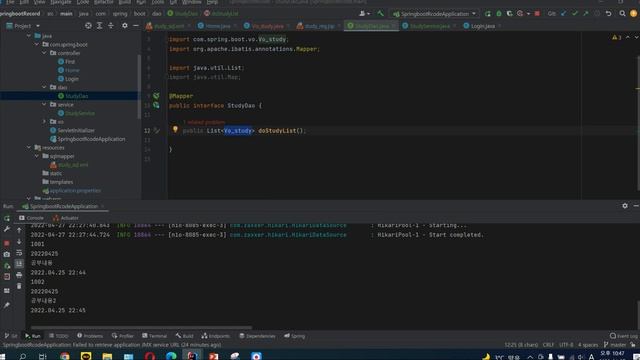
Task: Click the Build project hammer icon
Action: click(380, 13)
